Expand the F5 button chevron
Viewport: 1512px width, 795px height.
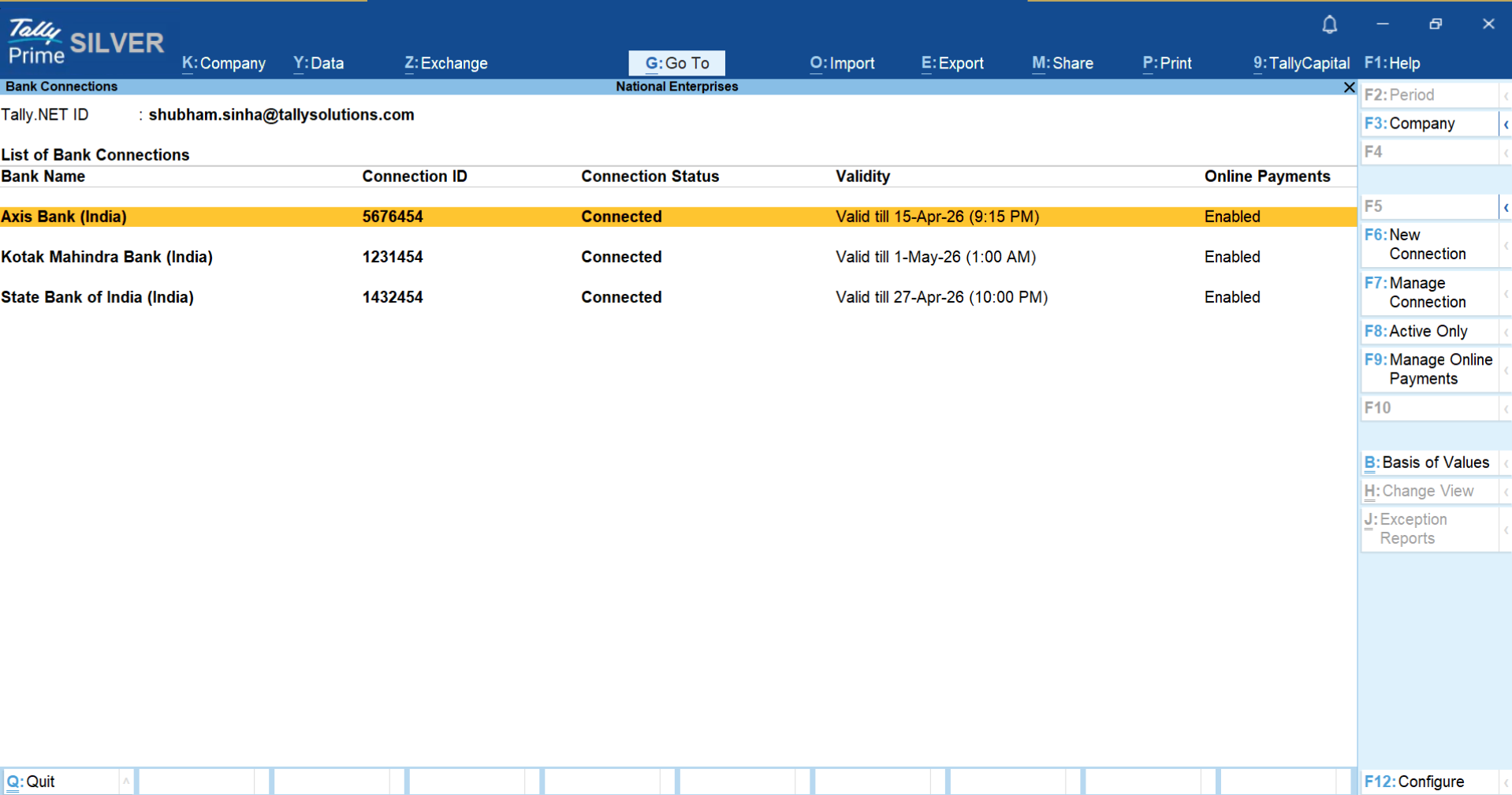tap(1506, 207)
